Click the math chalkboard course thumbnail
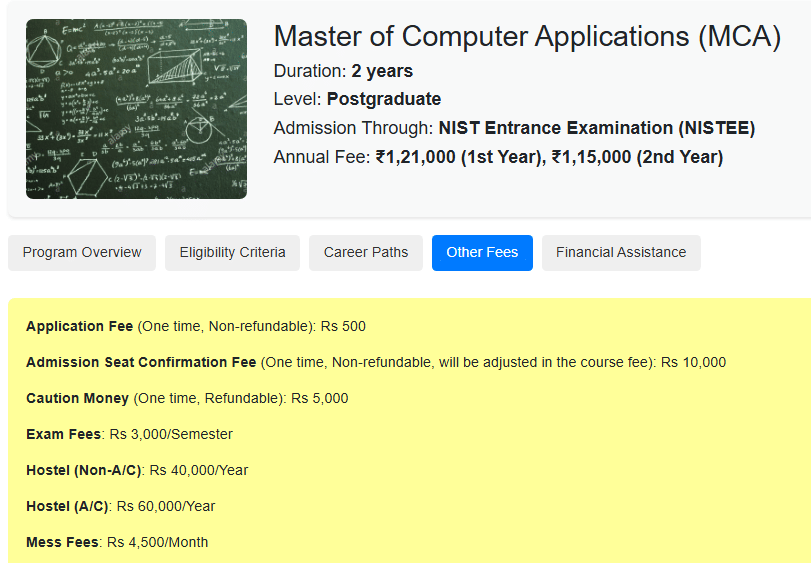Screen dimensions: 811x563 (x=136, y=109)
